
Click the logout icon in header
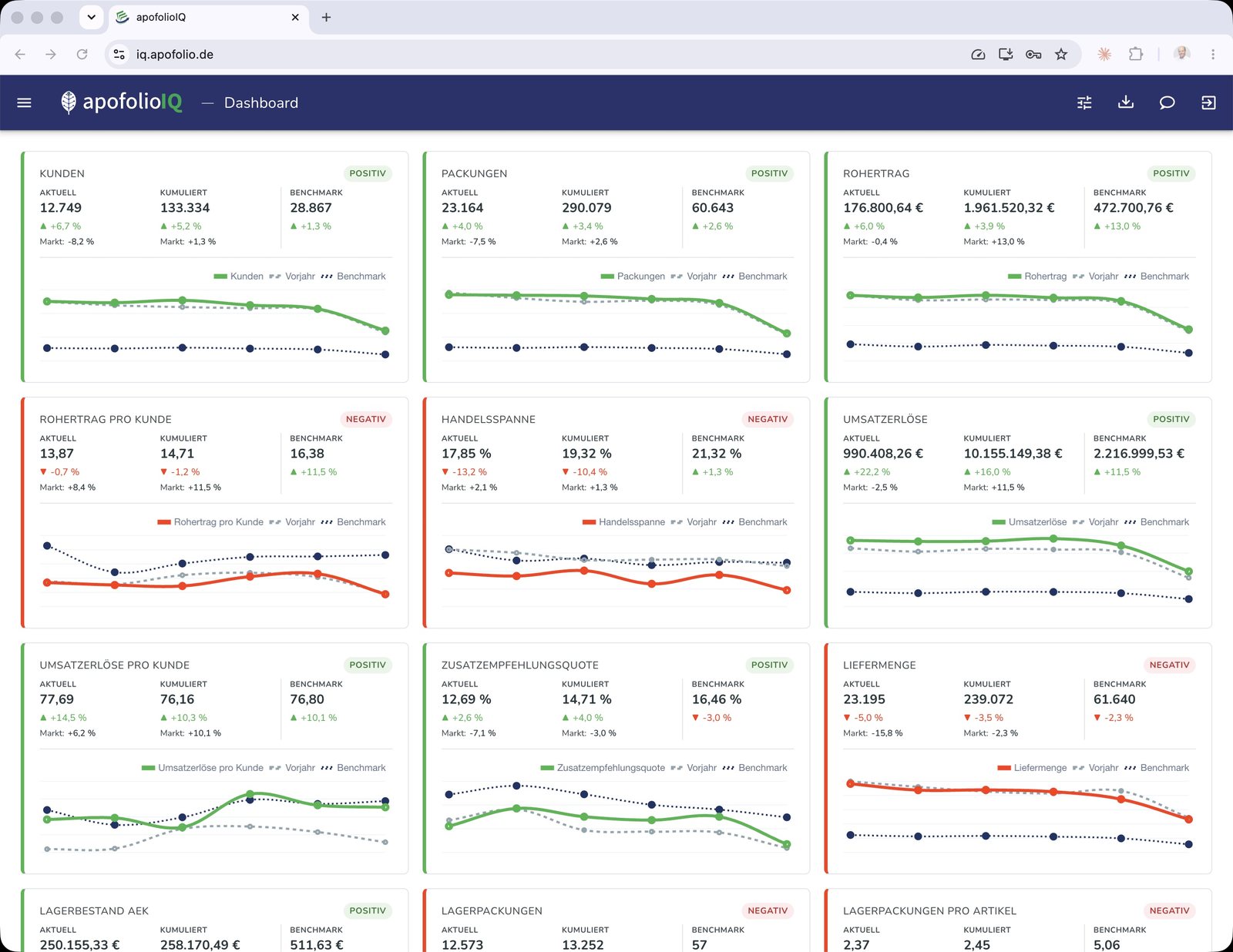1208,102
